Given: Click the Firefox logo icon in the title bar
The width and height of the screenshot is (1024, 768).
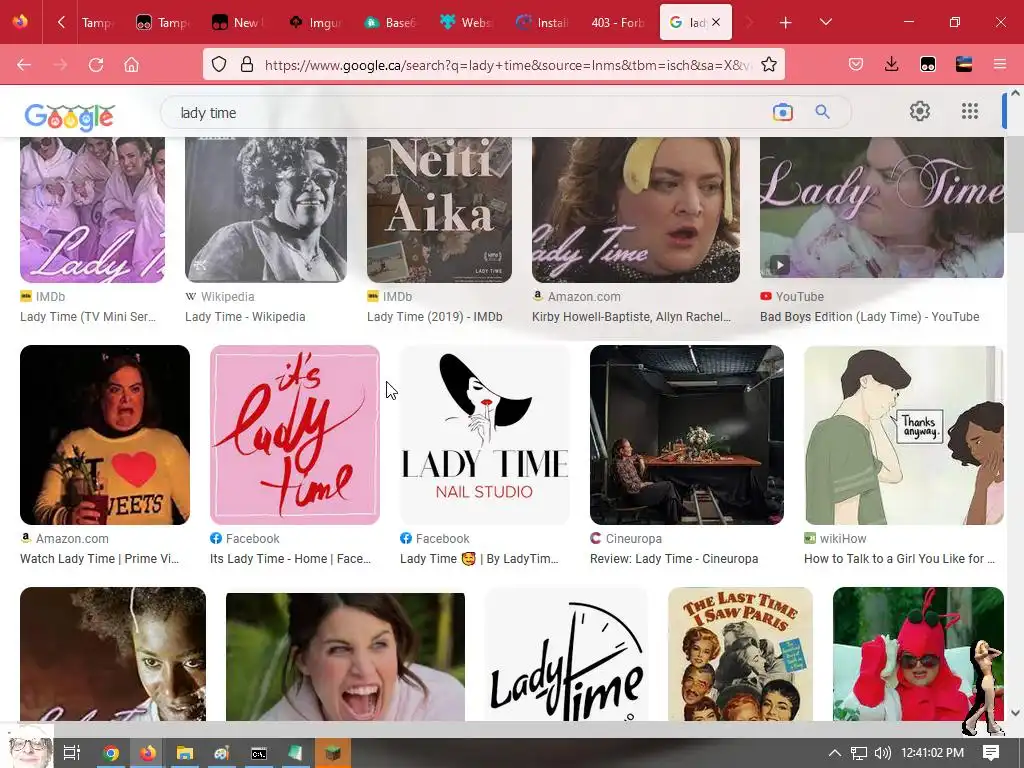Looking at the screenshot, I should [20, 22].
